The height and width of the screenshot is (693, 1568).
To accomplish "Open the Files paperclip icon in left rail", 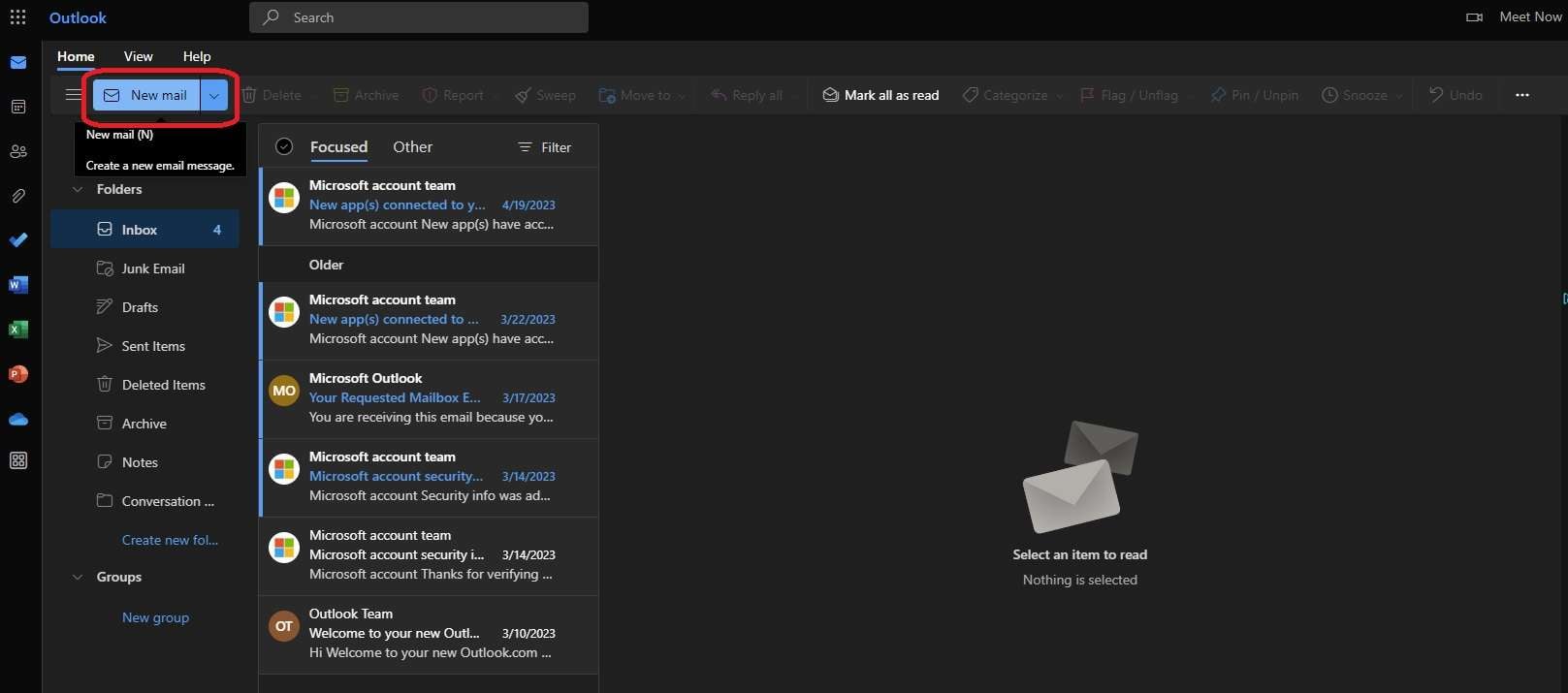I will pyautogui.click(x=18, y=196).
